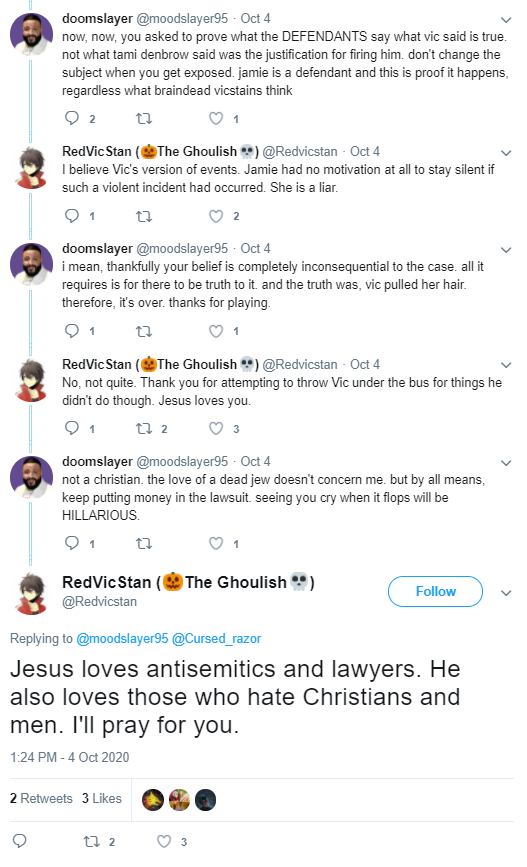Open the @Cursed_razor mention link

(216, 638)
